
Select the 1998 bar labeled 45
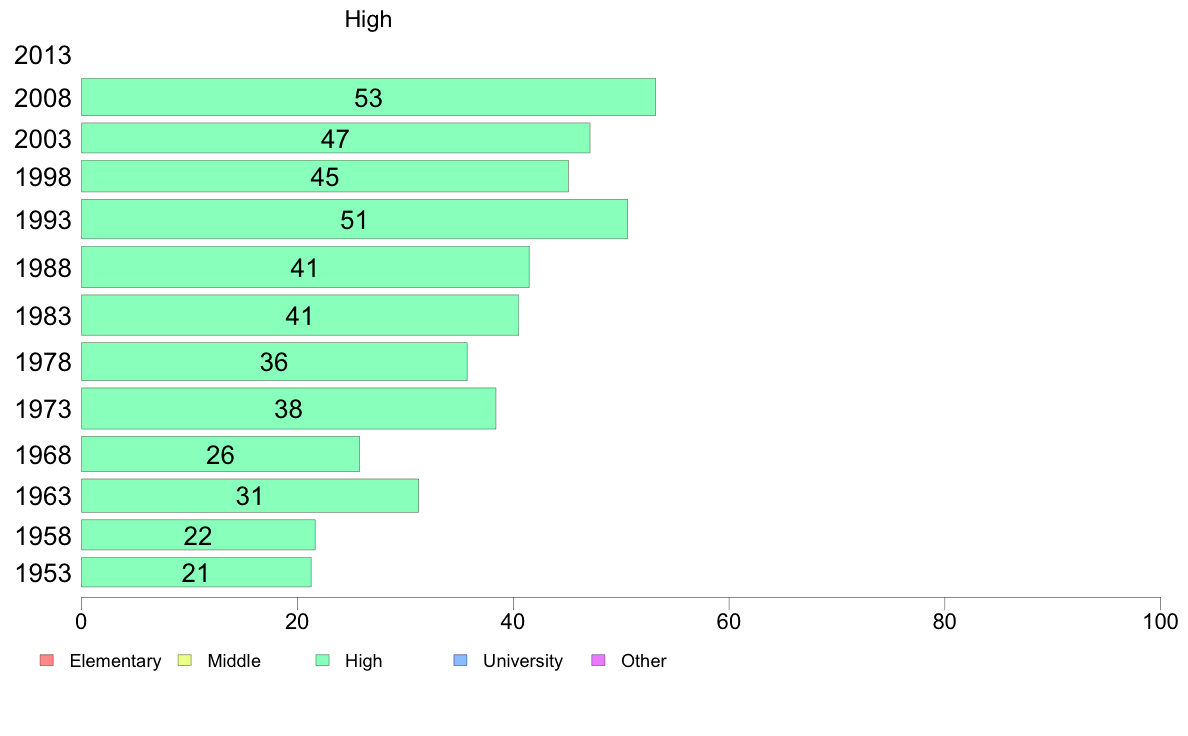pyautogui.click(x=325, y=176)
